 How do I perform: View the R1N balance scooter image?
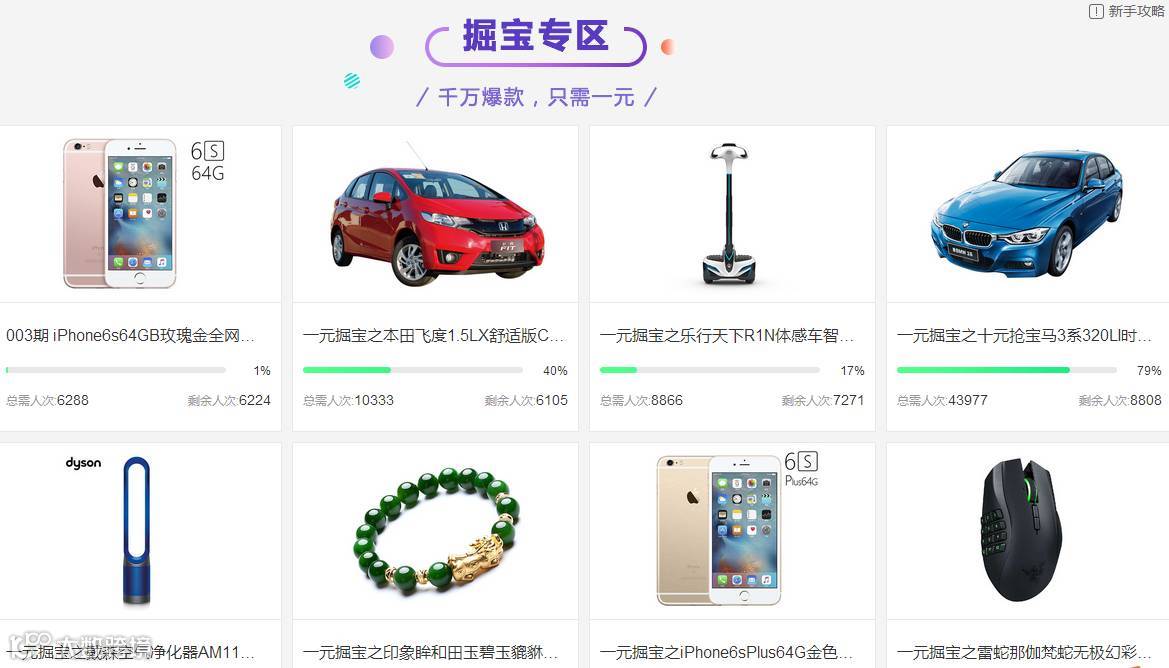click(729, 215)
